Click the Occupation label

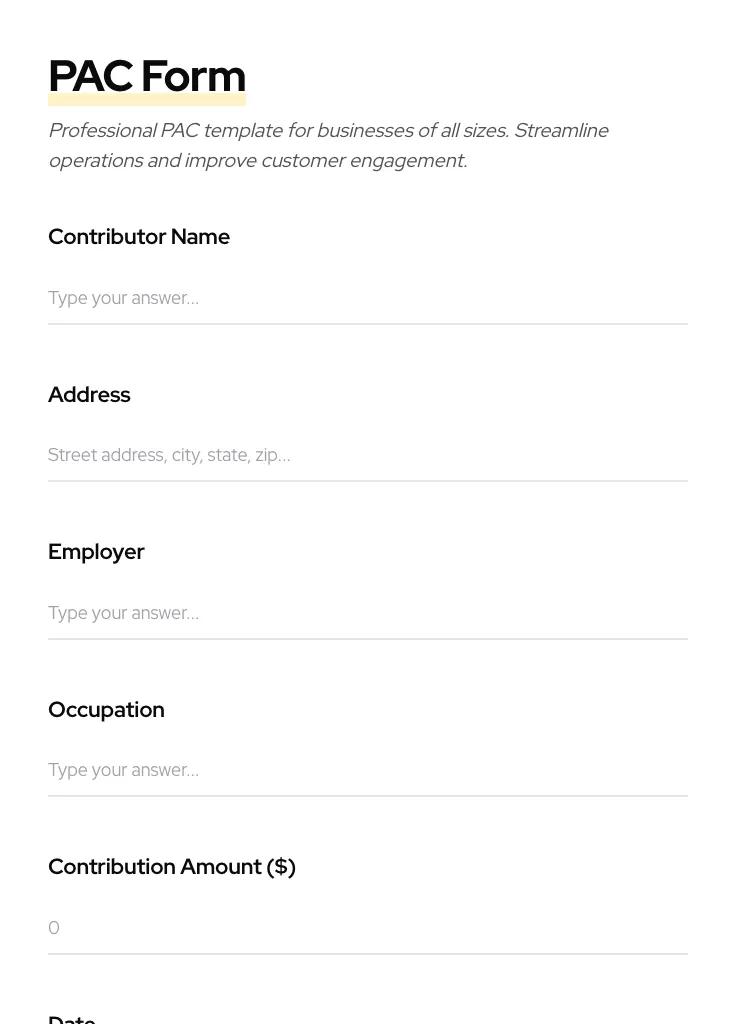(x=106, y=710)
